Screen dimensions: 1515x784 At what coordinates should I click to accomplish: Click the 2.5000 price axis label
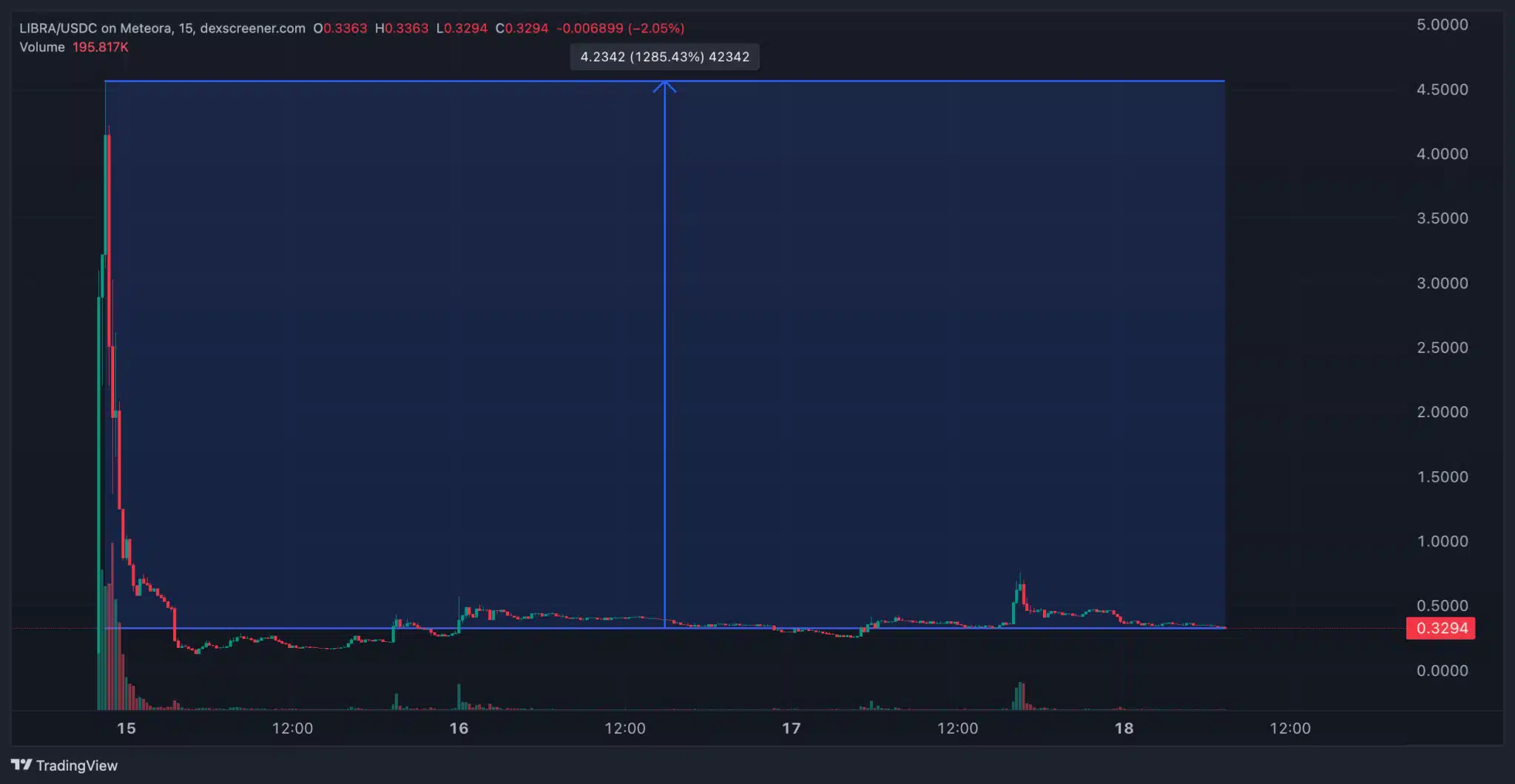pyautogui.click(x=1442, y=348)
